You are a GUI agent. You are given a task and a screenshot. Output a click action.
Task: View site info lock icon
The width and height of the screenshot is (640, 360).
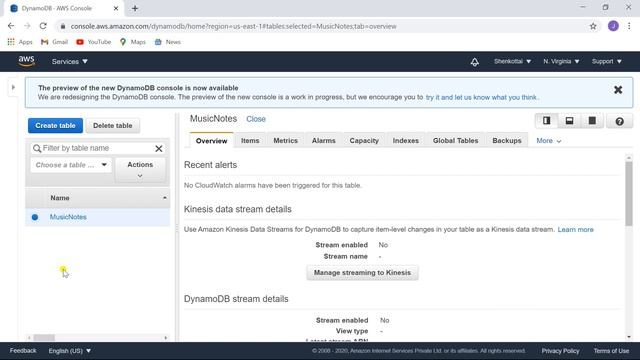(x=62, y=26)
